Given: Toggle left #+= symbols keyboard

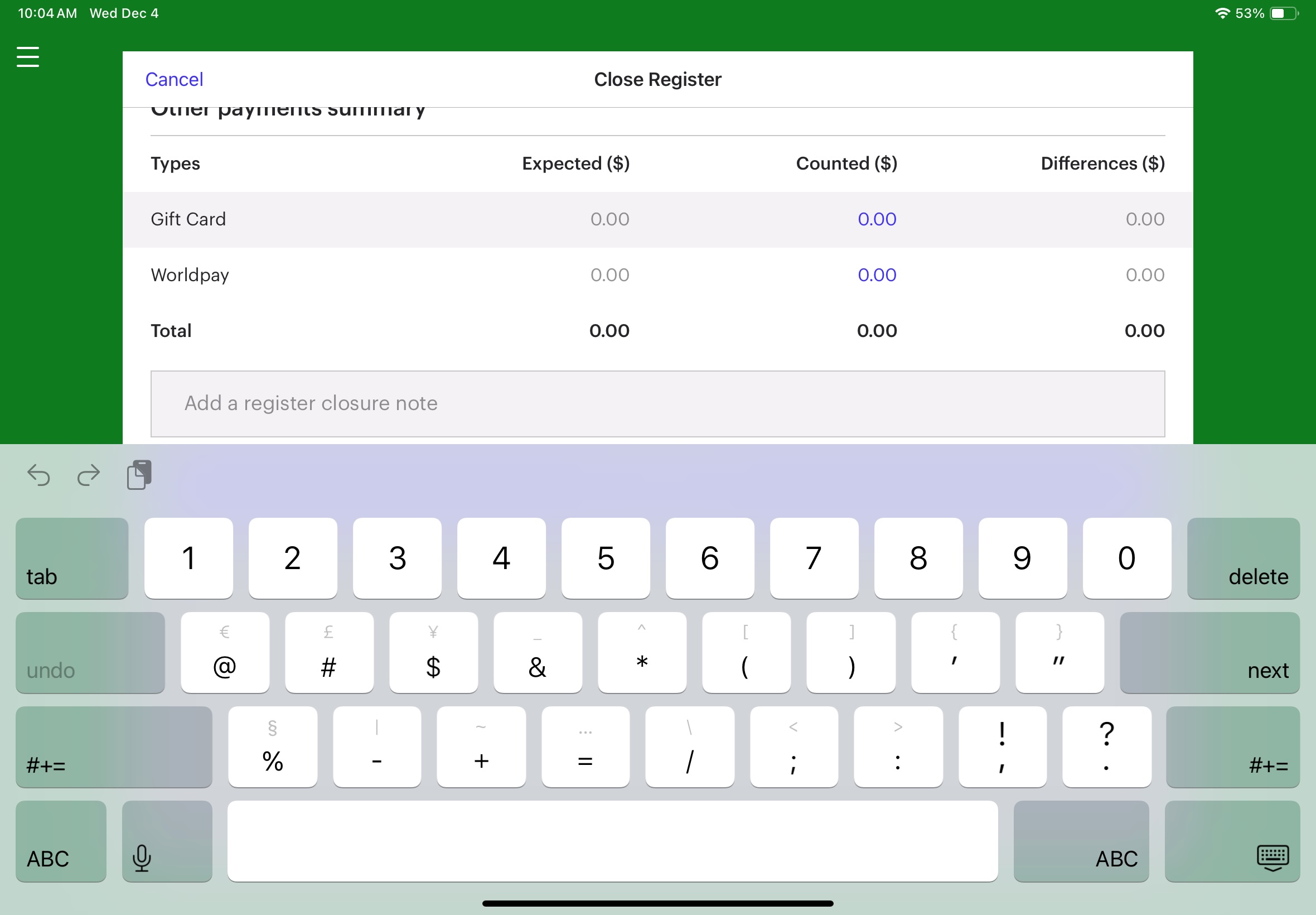Looking at the screenshot, I should click(114, 747).
